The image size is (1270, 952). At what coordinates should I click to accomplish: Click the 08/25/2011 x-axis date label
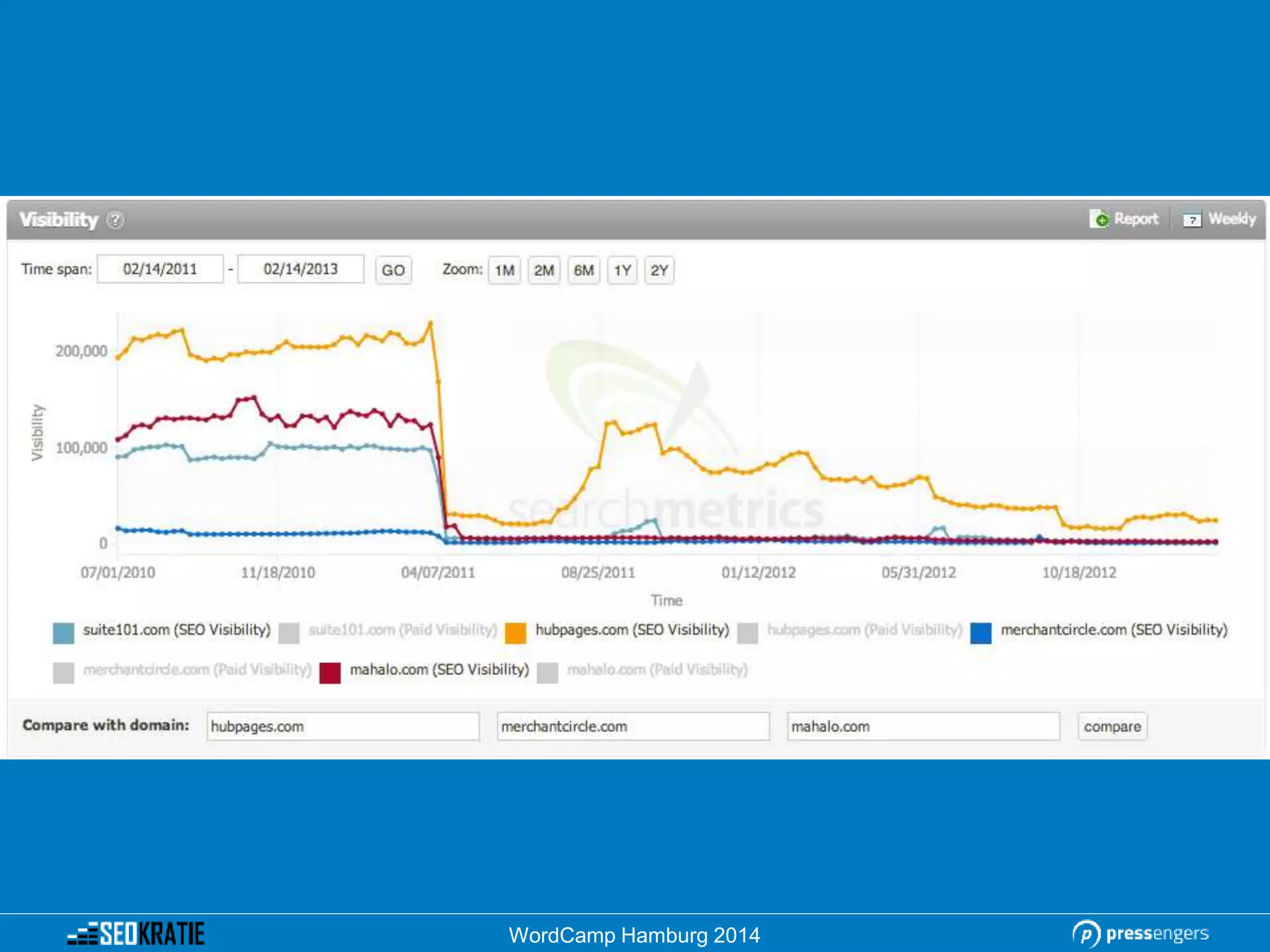[x=598, y=573]
